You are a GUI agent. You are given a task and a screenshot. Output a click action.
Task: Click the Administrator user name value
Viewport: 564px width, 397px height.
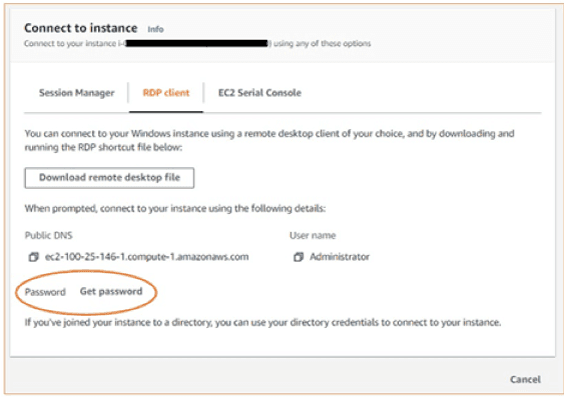click(x=340, y=257)
